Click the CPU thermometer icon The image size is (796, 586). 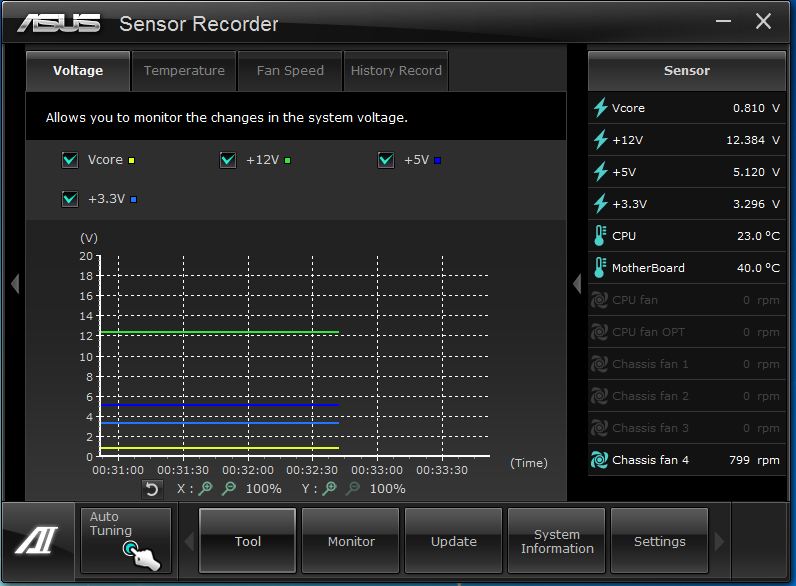coord(600,236)
